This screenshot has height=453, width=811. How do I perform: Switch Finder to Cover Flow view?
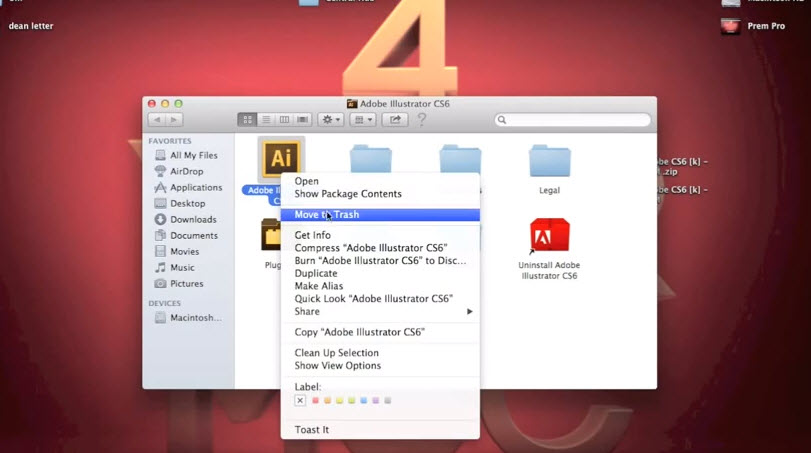303,120
